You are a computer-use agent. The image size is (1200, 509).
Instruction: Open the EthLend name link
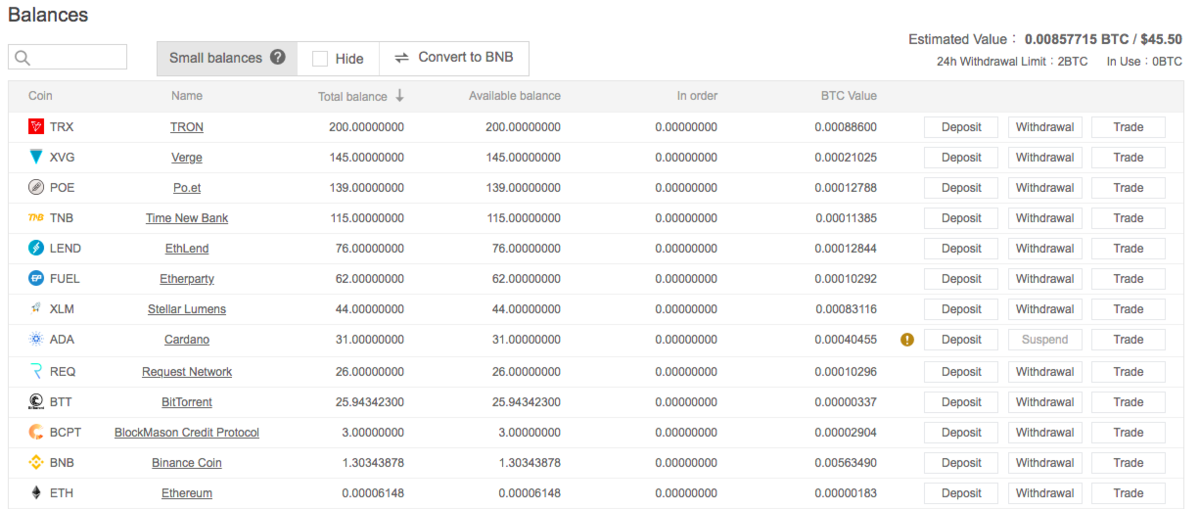(187, 248)
